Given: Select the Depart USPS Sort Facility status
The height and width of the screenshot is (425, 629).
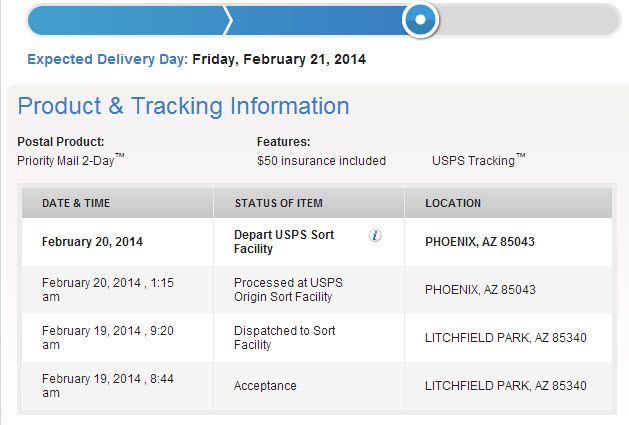Looking at the screenshot, I should [x=284, y=242].
